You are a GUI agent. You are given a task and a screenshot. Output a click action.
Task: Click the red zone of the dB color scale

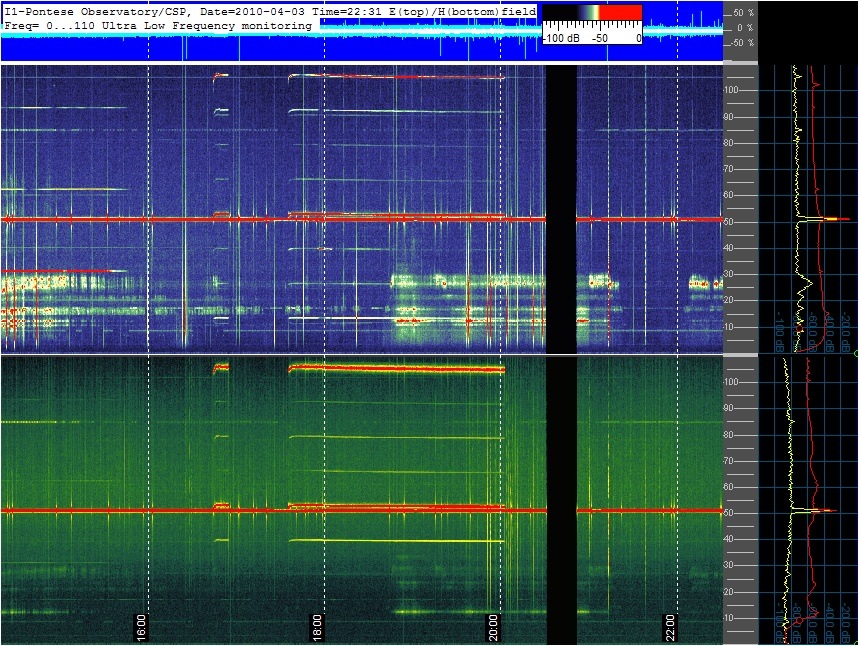(620, 13)
